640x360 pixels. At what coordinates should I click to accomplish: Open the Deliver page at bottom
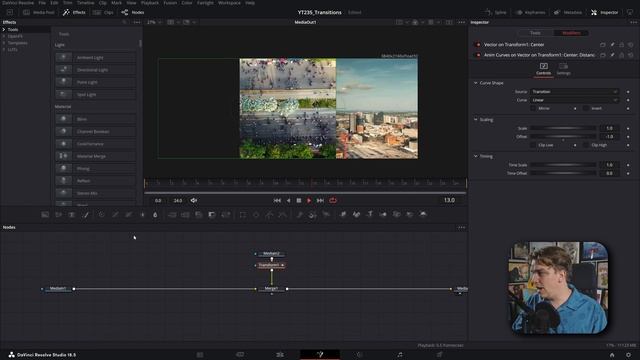click(x=439, y=355)
